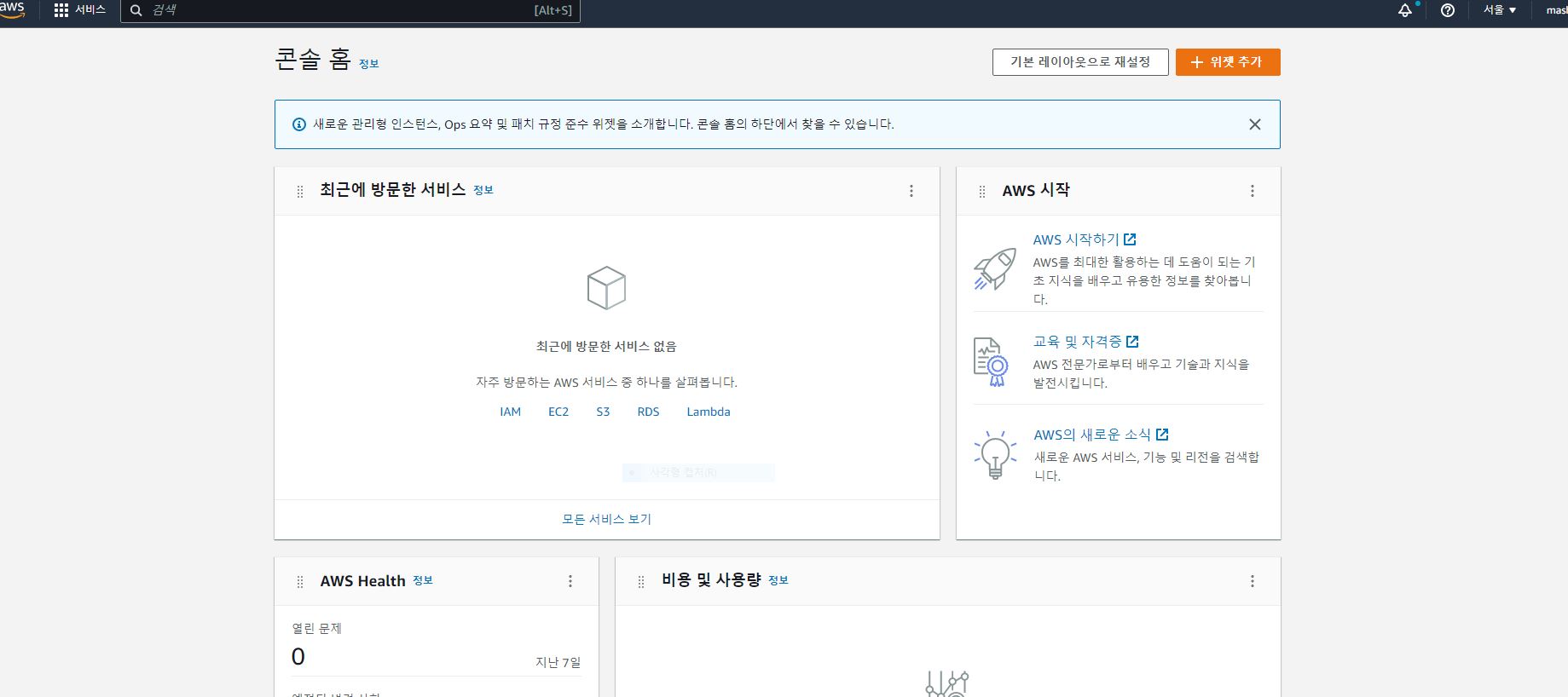Open the notifications bell icon
The height and width of the screenshot is (697, 1568).
(x=1405, y=10)
